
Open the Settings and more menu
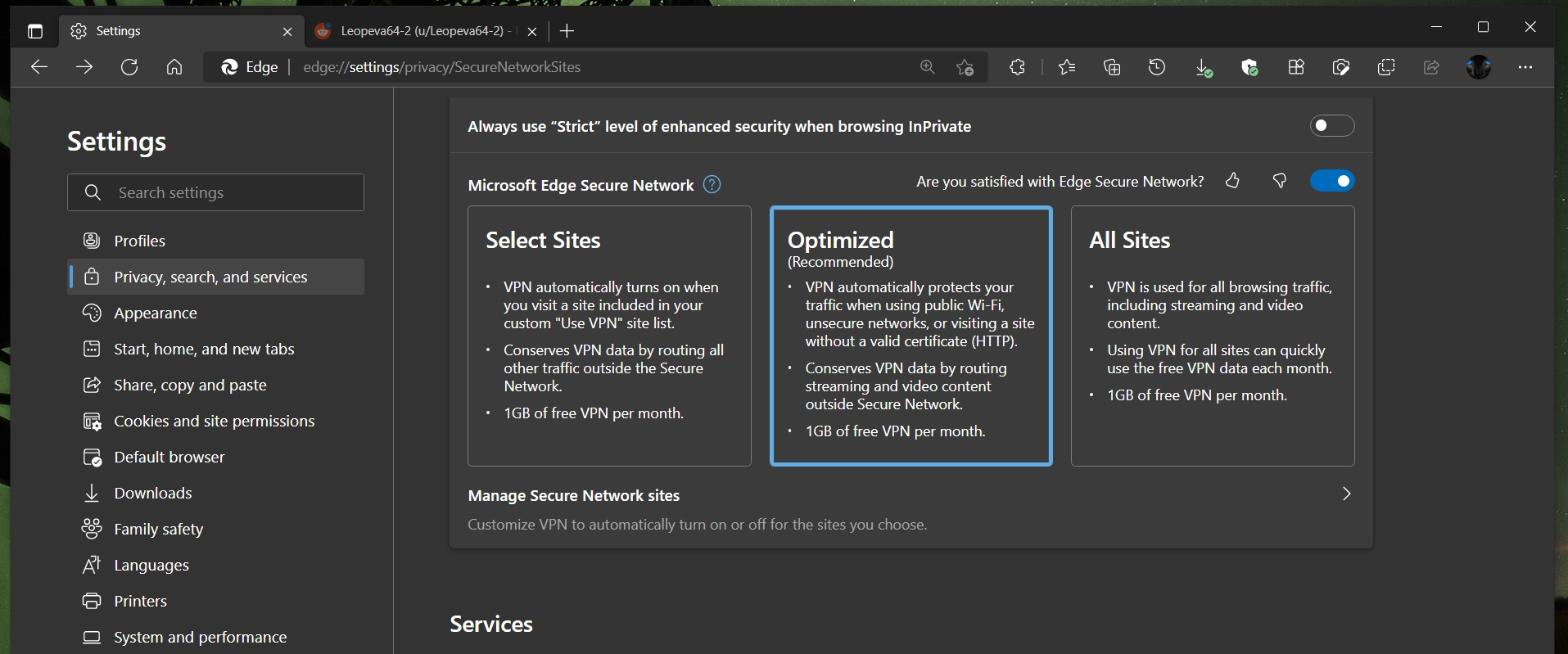(1525, 67)
